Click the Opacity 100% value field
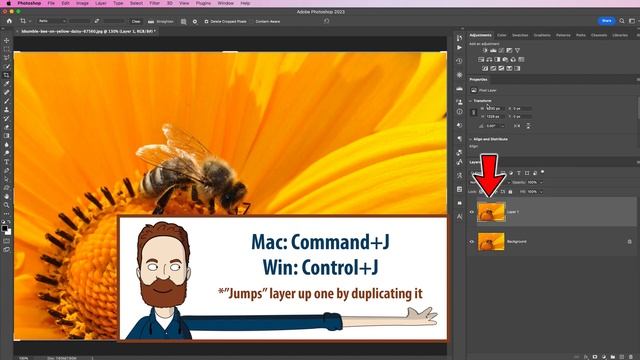The height and width of the screenshot is (360, 640). (532, 182)
